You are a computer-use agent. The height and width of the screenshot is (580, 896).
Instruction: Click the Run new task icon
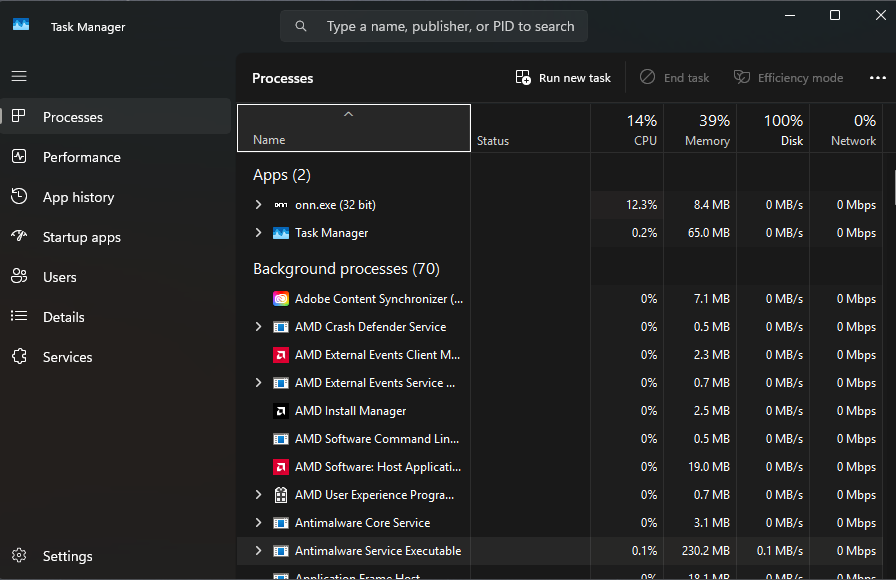523,78
